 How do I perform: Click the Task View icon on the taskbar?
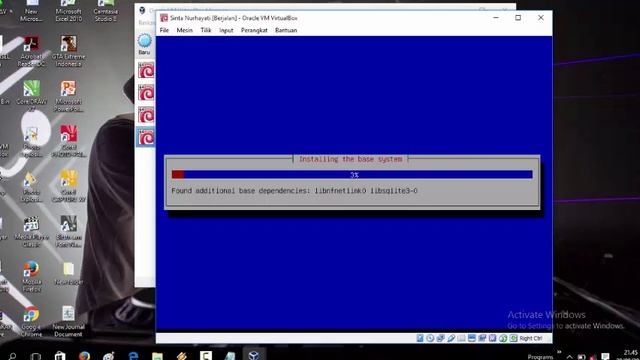click(36, 356)
